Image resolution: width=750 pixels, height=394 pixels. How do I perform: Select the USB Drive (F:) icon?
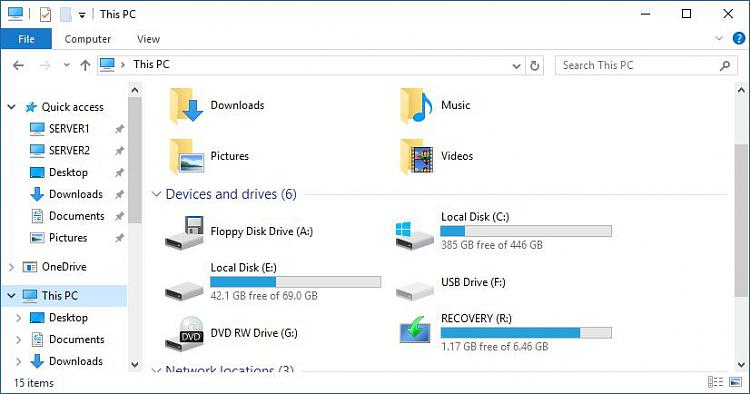[415, 290]
